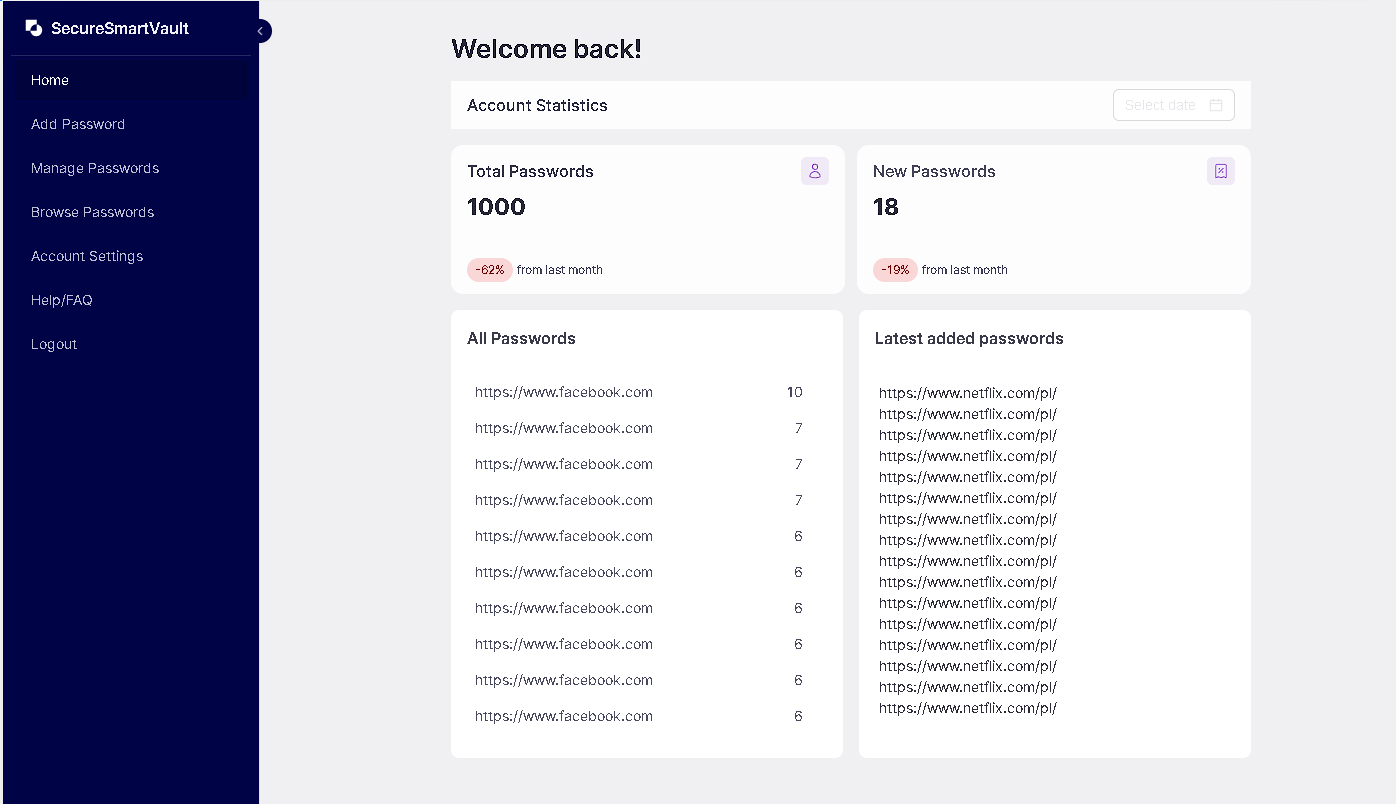Open Browse Passwords section
The image size is (1396, 804).
coord(92,212)
